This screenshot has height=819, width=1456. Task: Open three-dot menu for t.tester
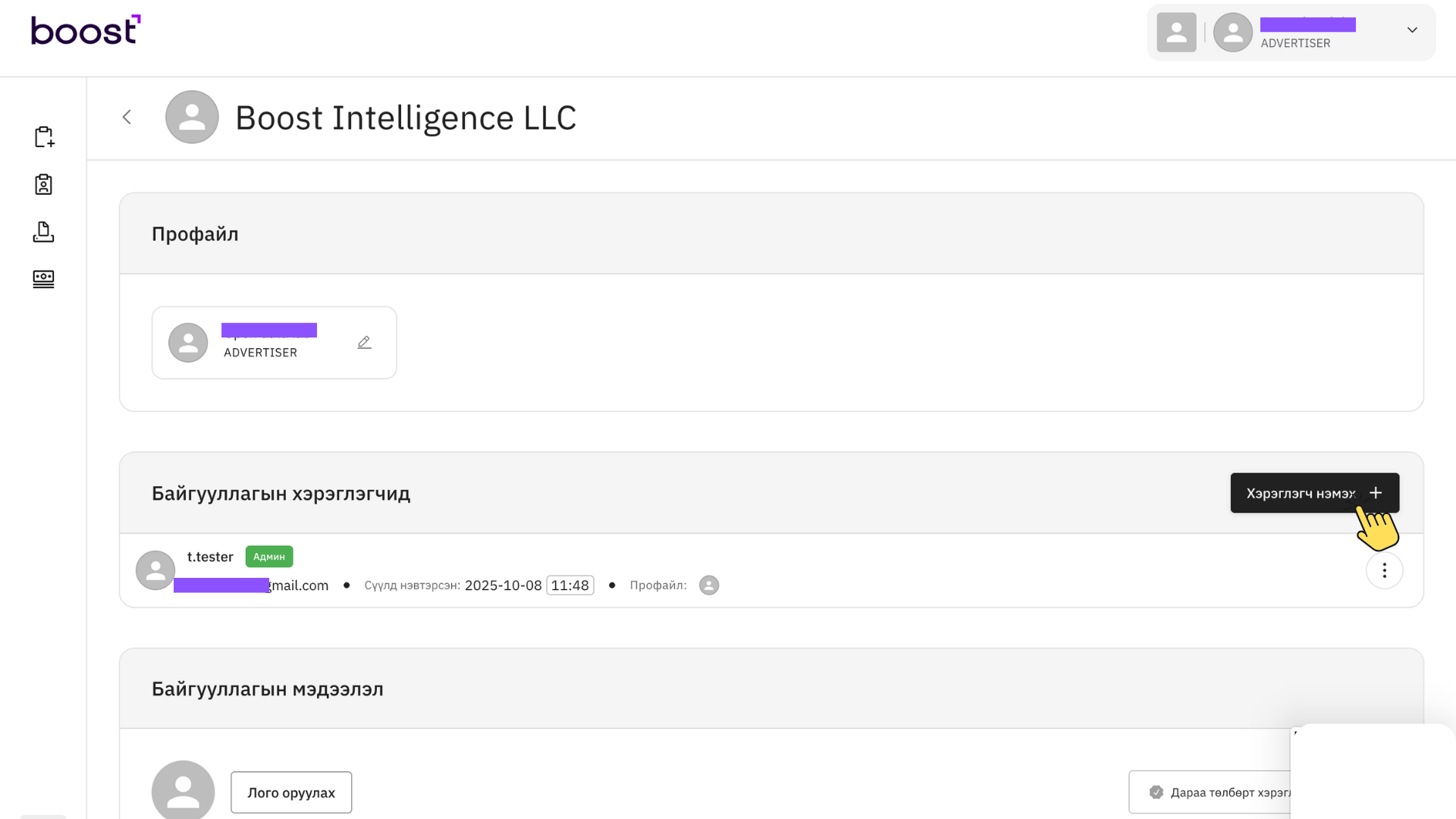[x=1384, y=571]
